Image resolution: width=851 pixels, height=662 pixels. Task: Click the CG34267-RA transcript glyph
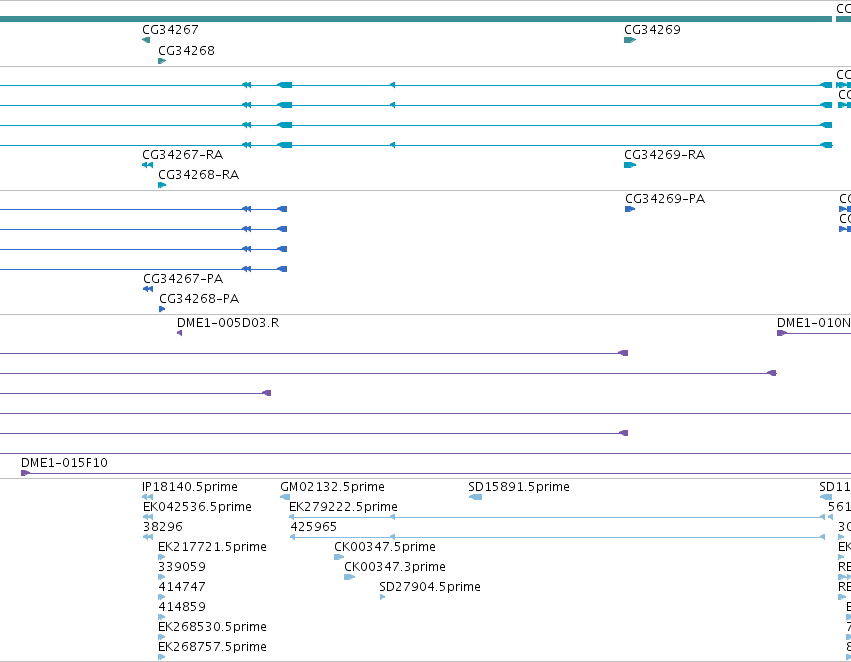pos(147,165)
